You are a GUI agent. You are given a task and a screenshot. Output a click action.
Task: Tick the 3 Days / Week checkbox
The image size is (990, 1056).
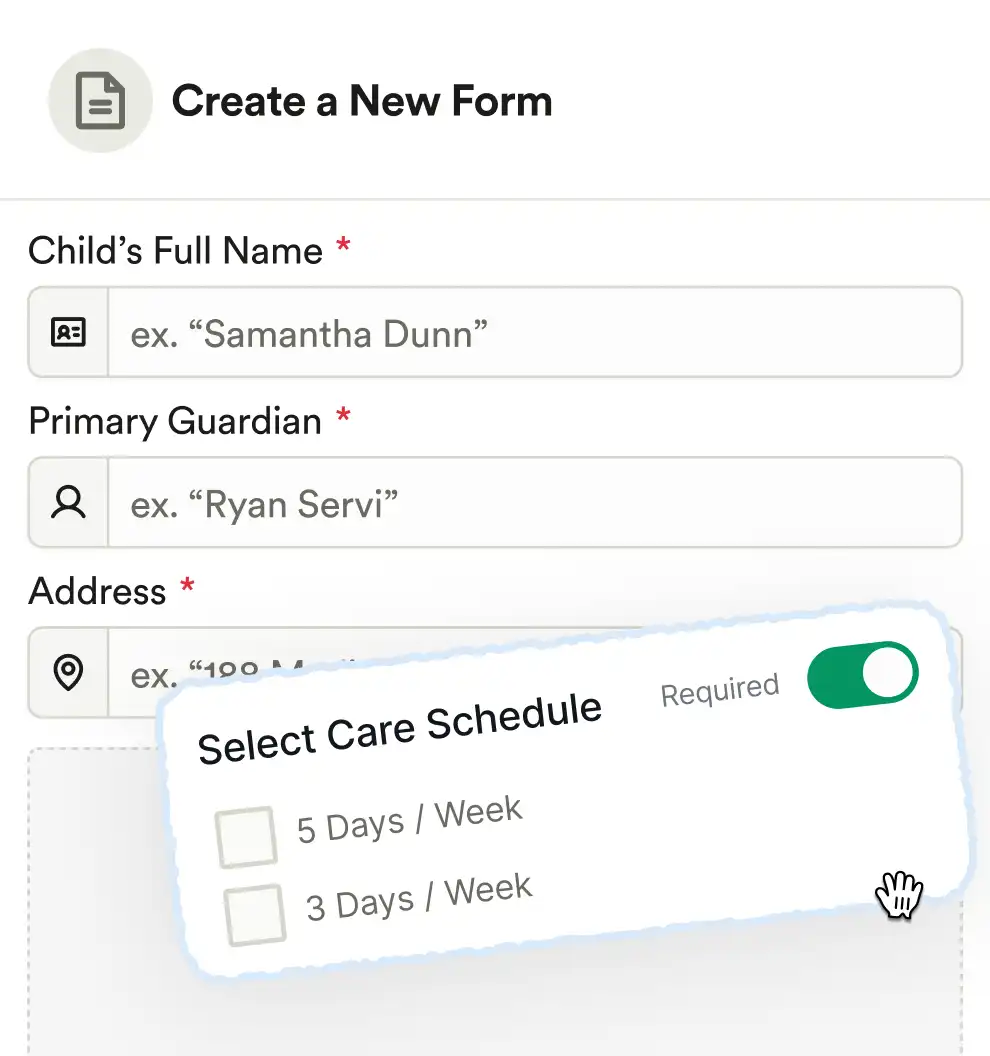255,914
